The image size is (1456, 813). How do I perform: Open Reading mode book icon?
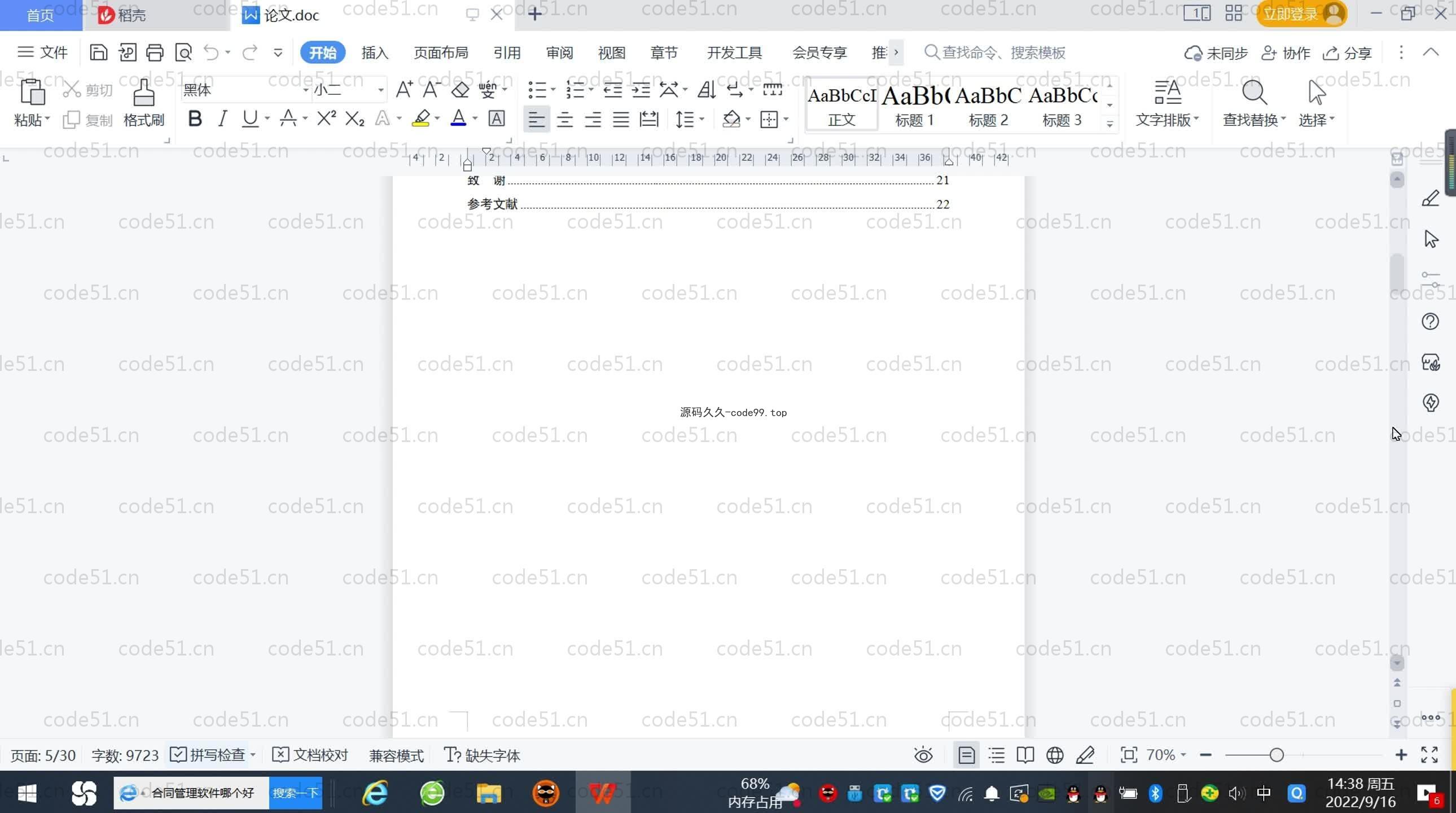[x=1025, y=755]
